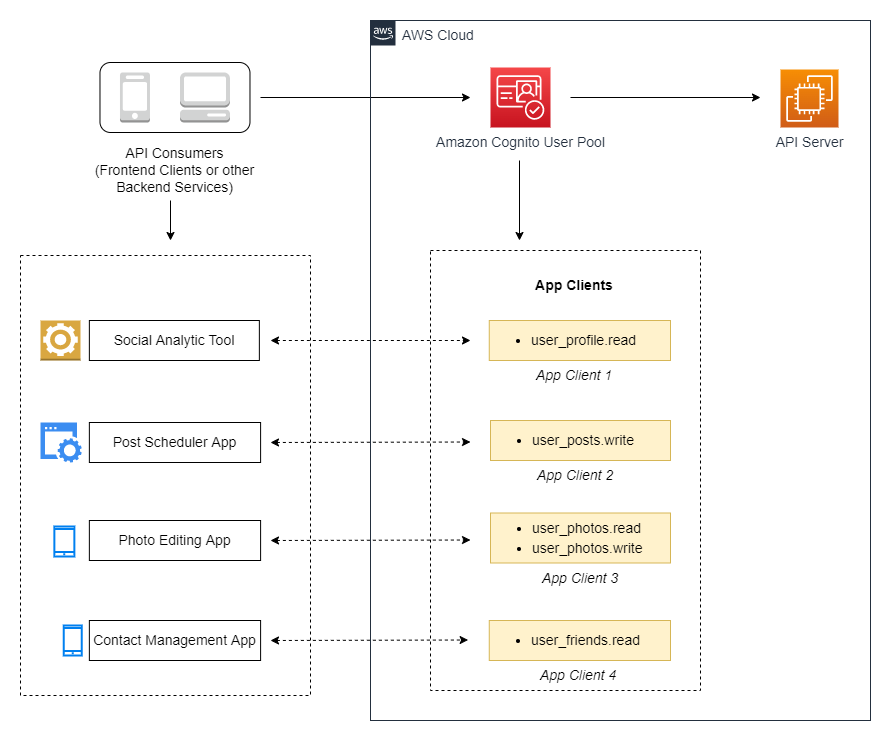Screen dimensions: 891x741
Task: Click the App Client 3 caption
Action: (x=579, y=578)
